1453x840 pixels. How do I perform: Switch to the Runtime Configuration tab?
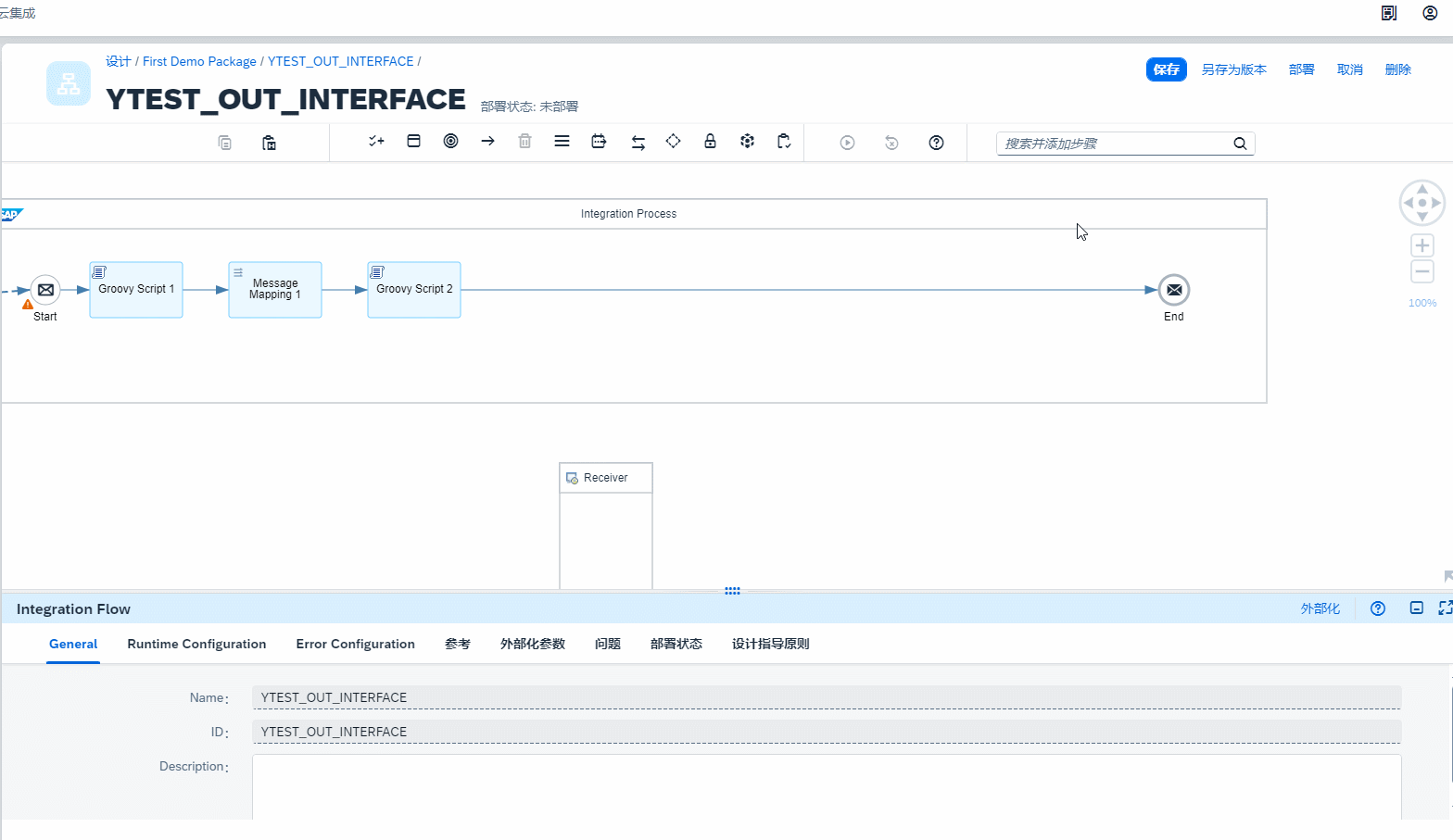coord(196,644)
